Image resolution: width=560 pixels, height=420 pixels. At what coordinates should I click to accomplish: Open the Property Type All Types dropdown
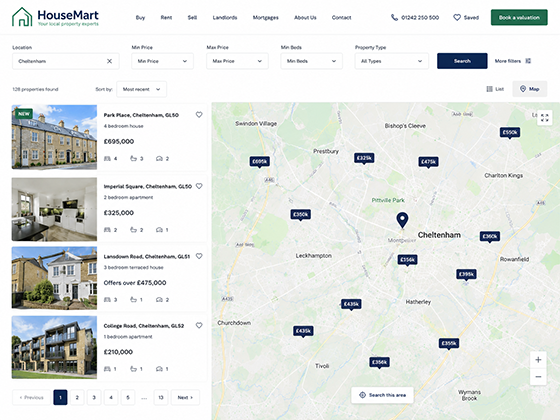pos(391,61)
